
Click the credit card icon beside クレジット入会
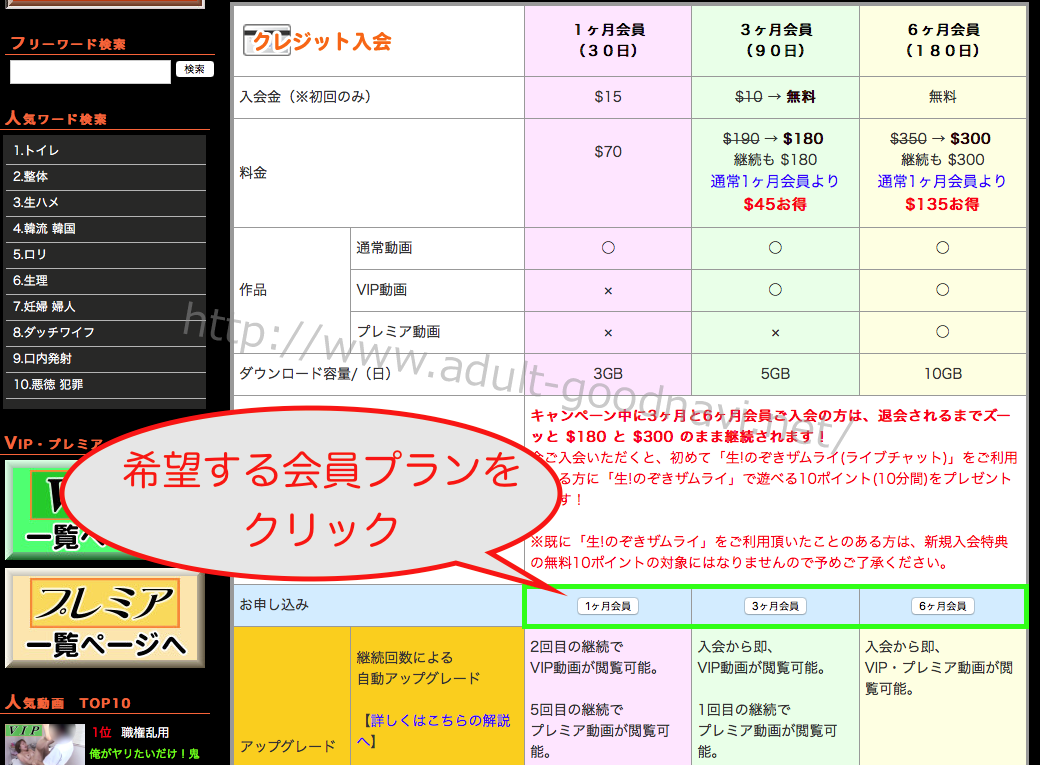pyautogui.click(x=266, y=41)
